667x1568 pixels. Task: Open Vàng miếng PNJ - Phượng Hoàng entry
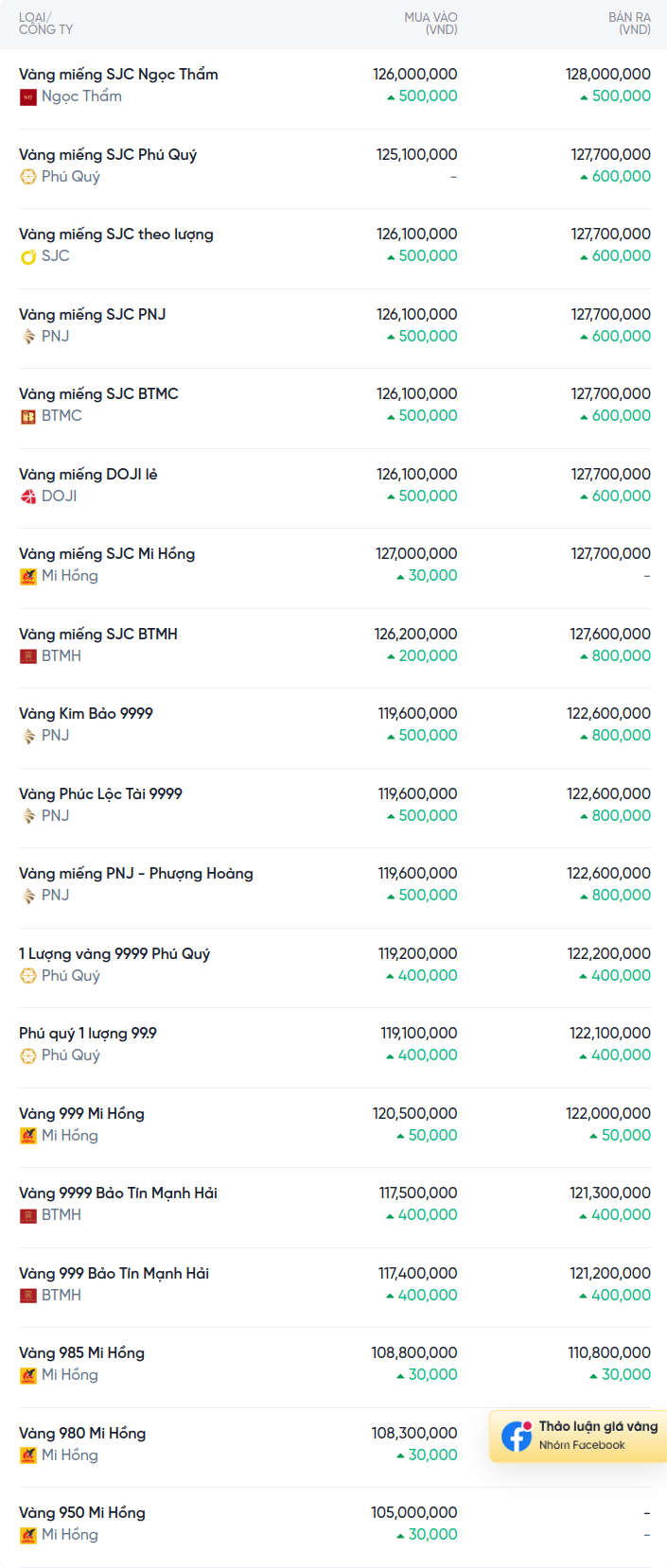point(136,874)
